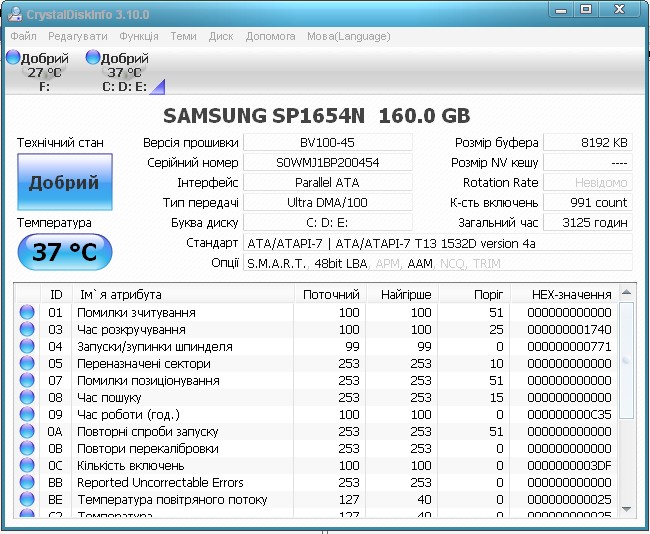650x534 pixels.
Task: Open the Мова(Language) menu
Action: [349, 36]
